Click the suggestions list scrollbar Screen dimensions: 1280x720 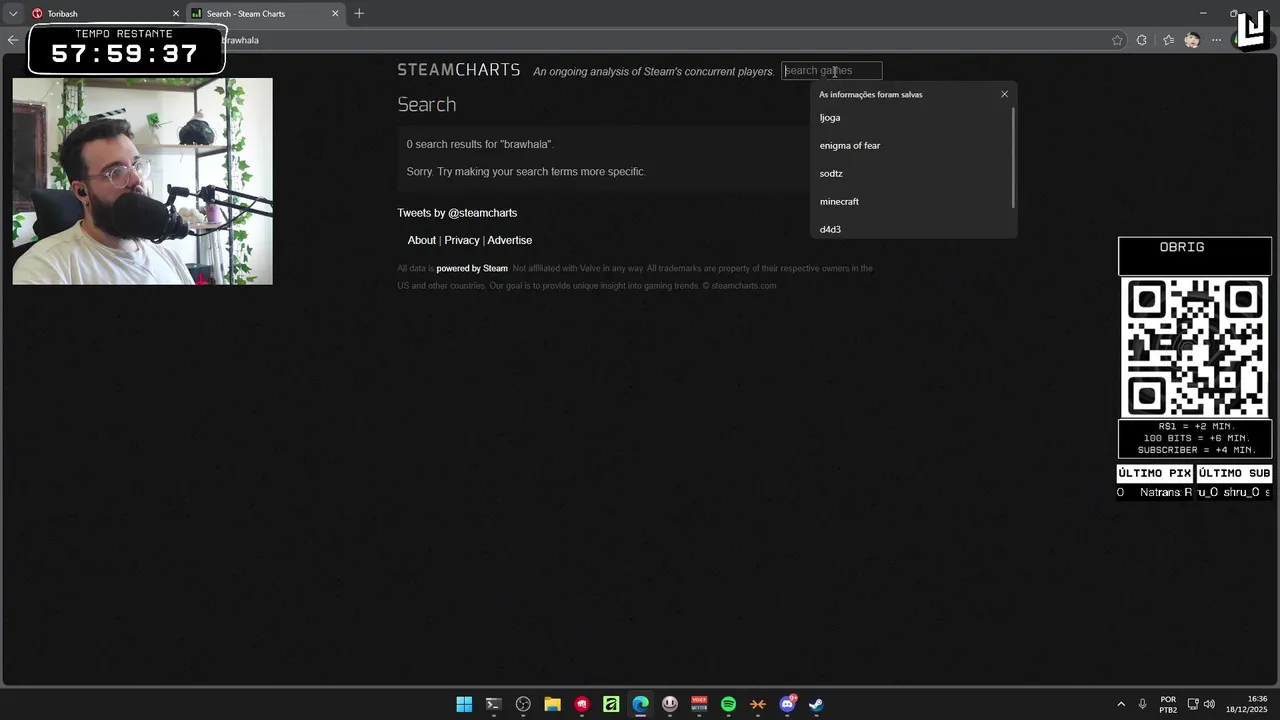(1014, 158)
